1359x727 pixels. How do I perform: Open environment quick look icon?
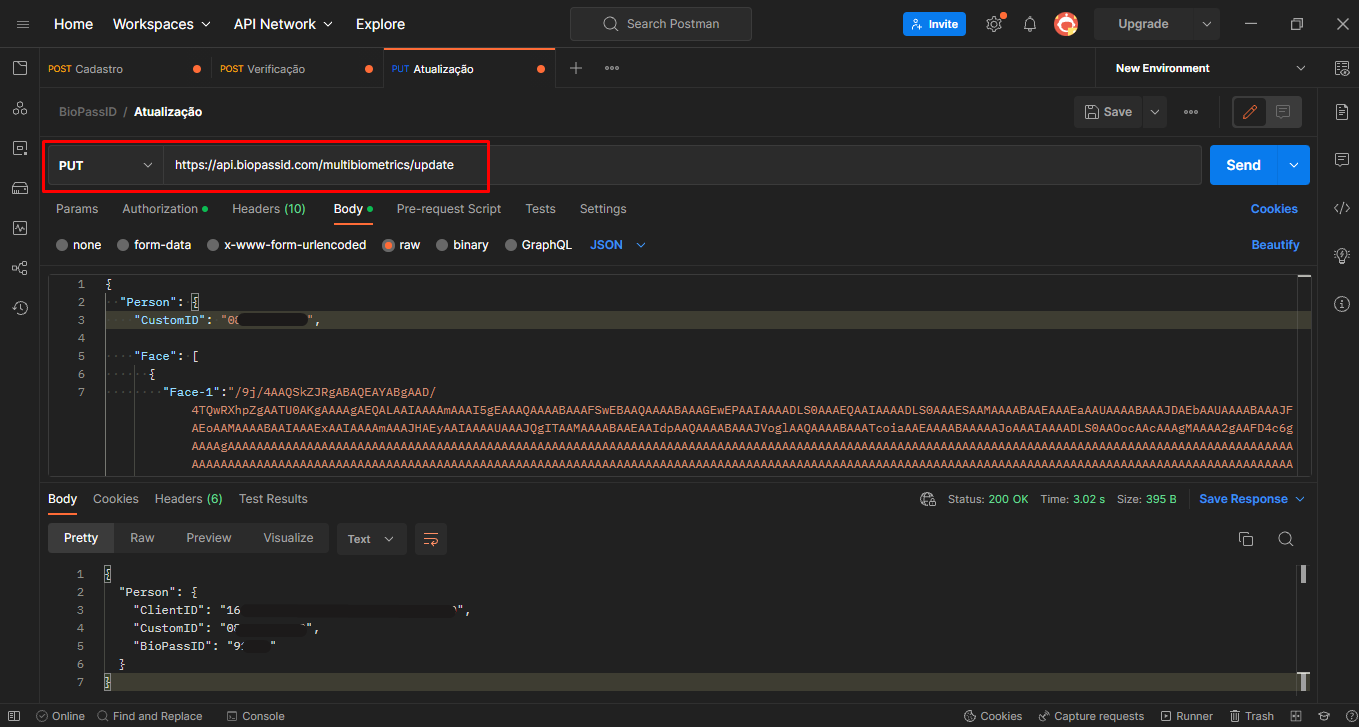pos(1342,68)
